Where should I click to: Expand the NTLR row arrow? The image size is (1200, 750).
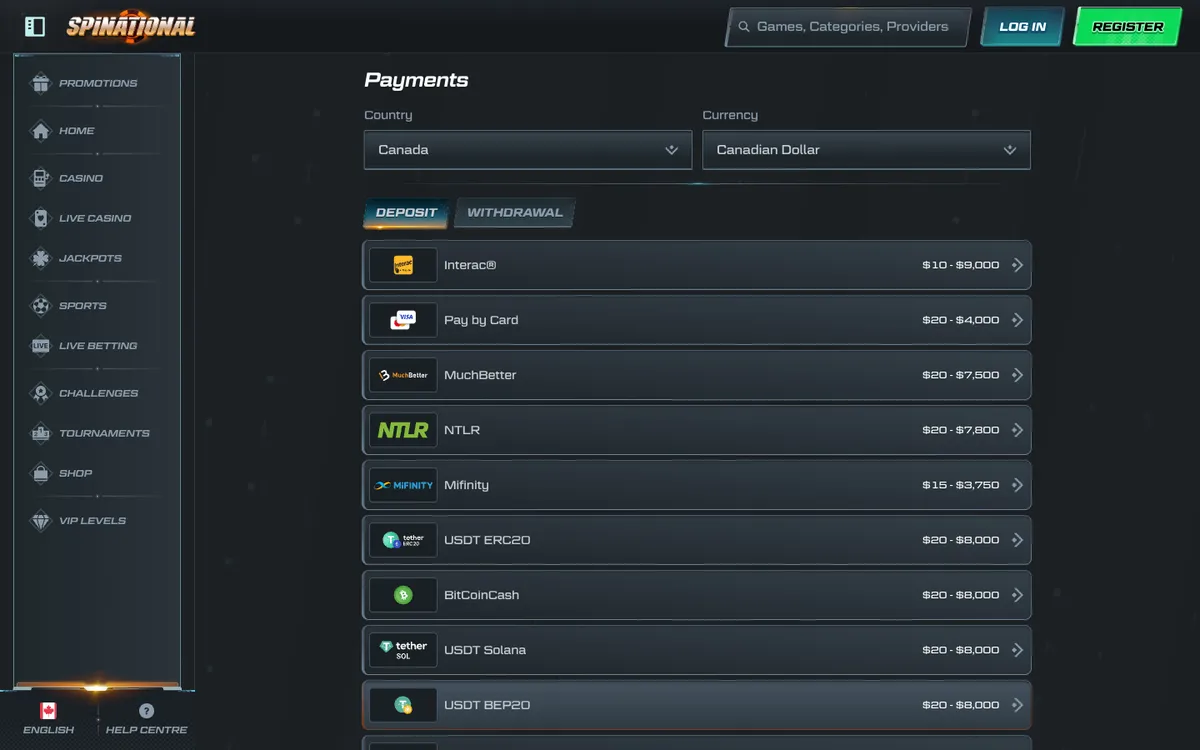click(x=1017, y=430)
